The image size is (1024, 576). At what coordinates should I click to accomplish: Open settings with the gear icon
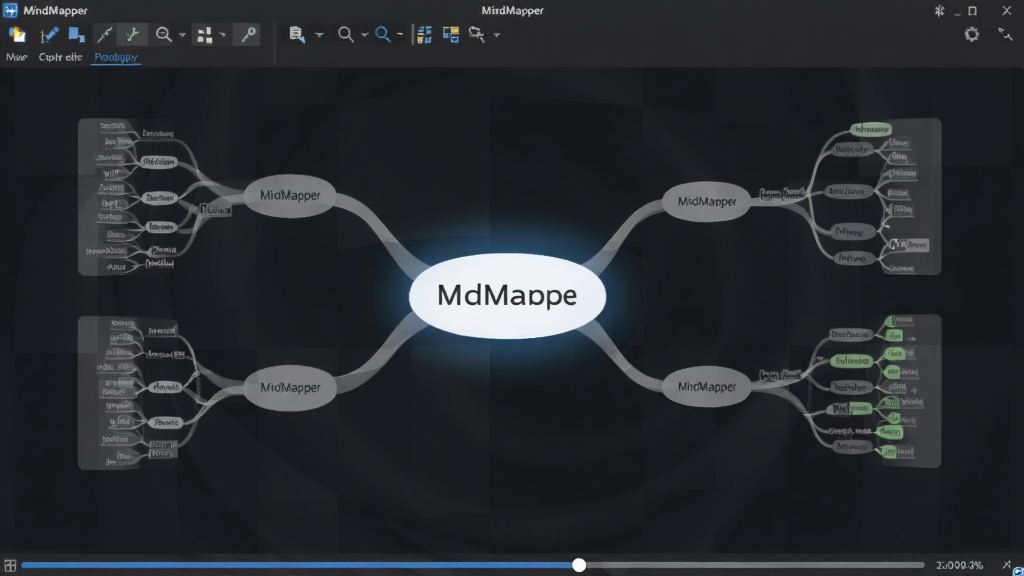pos(972,35)
